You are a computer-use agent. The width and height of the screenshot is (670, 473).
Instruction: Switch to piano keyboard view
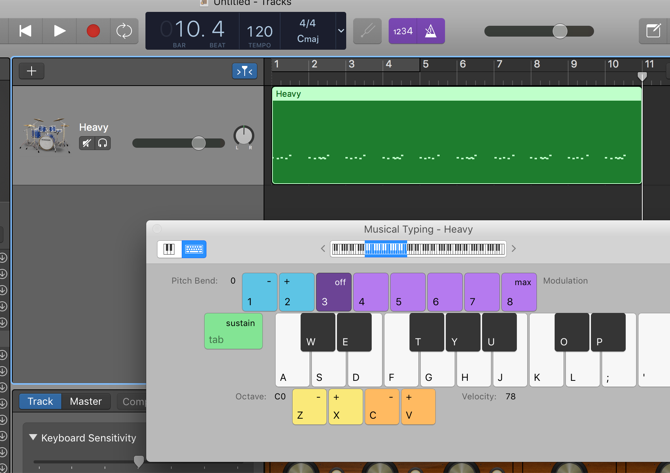coord(169,249)
